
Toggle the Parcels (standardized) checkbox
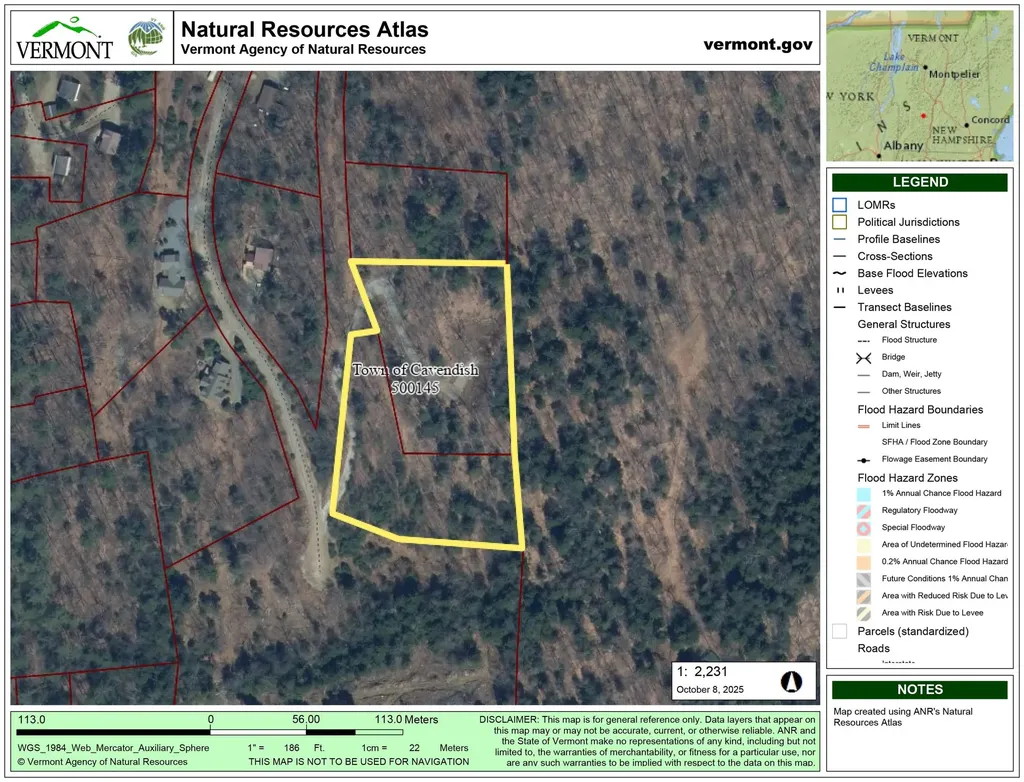tap(838, 631)
